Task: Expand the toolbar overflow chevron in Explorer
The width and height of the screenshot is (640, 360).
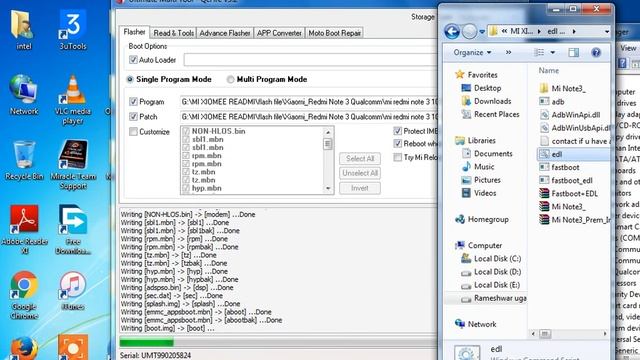Action: coord(508,52)
